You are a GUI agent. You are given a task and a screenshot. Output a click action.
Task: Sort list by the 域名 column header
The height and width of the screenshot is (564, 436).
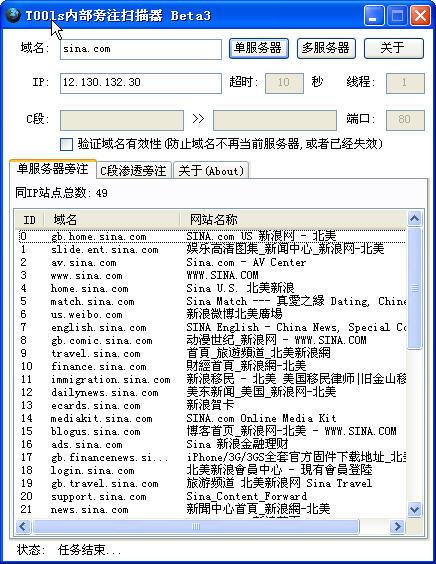[x=112, y=219]
